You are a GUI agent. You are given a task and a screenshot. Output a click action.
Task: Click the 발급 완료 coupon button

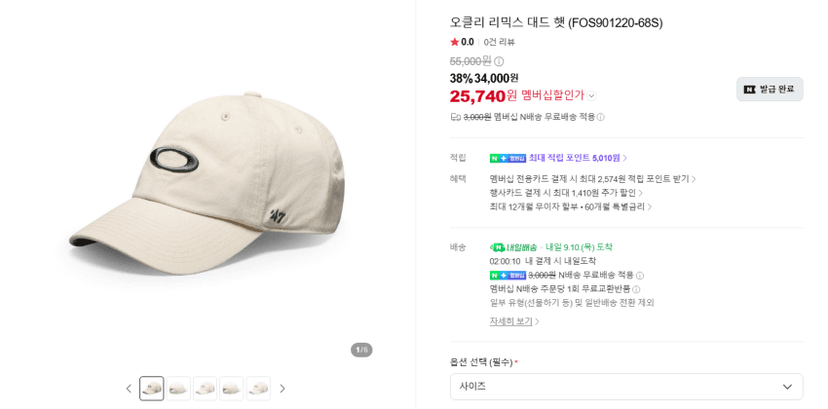coord(770,89)
